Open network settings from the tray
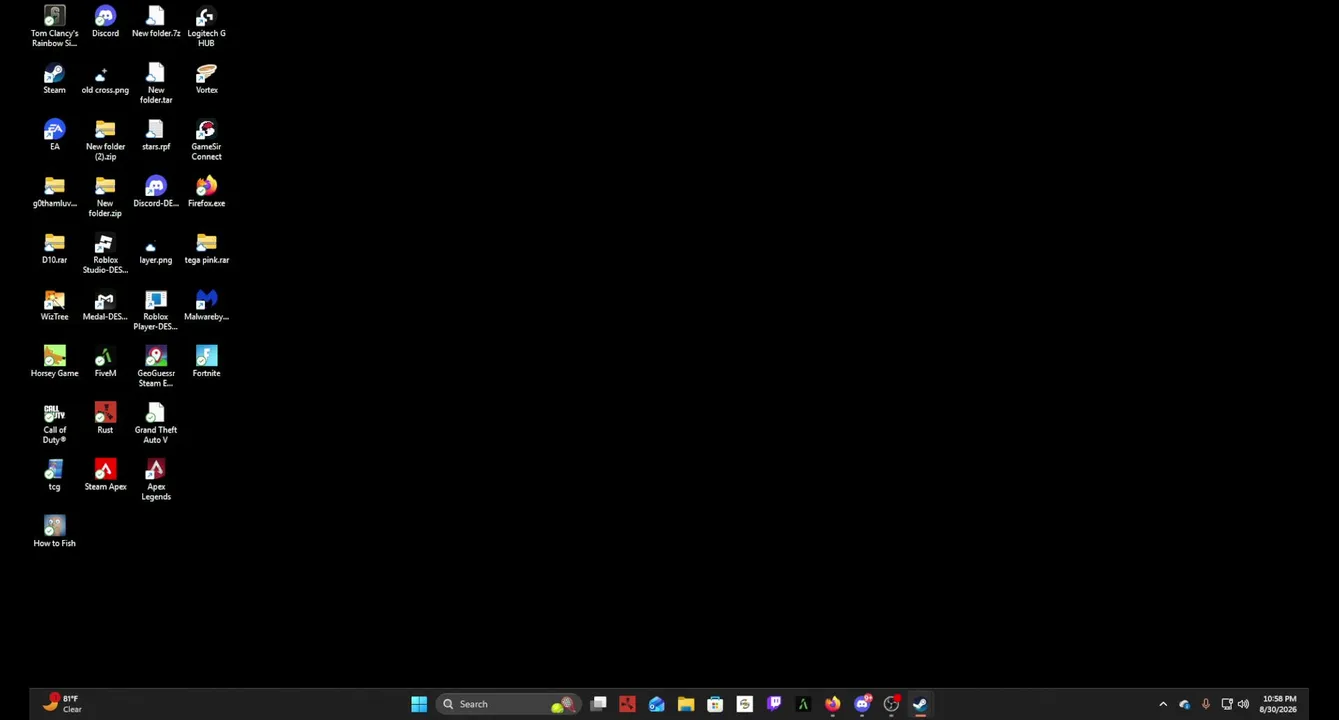Image resolution: width=1339 pixels, height=720 pixels. tap(1227, 704)
